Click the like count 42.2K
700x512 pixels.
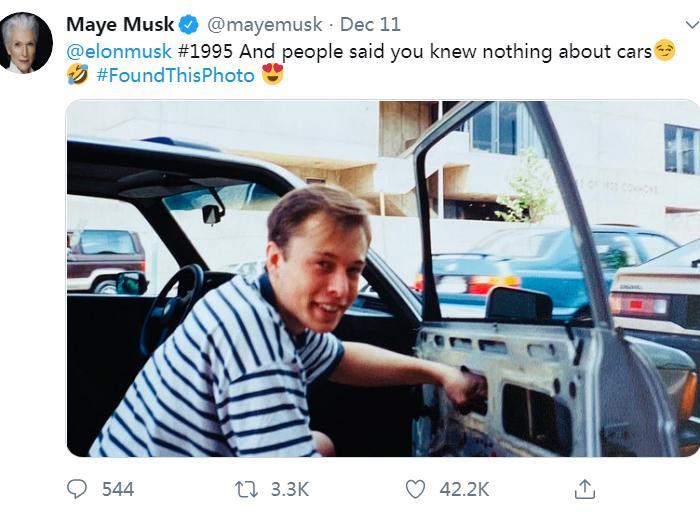pos(464,489)
